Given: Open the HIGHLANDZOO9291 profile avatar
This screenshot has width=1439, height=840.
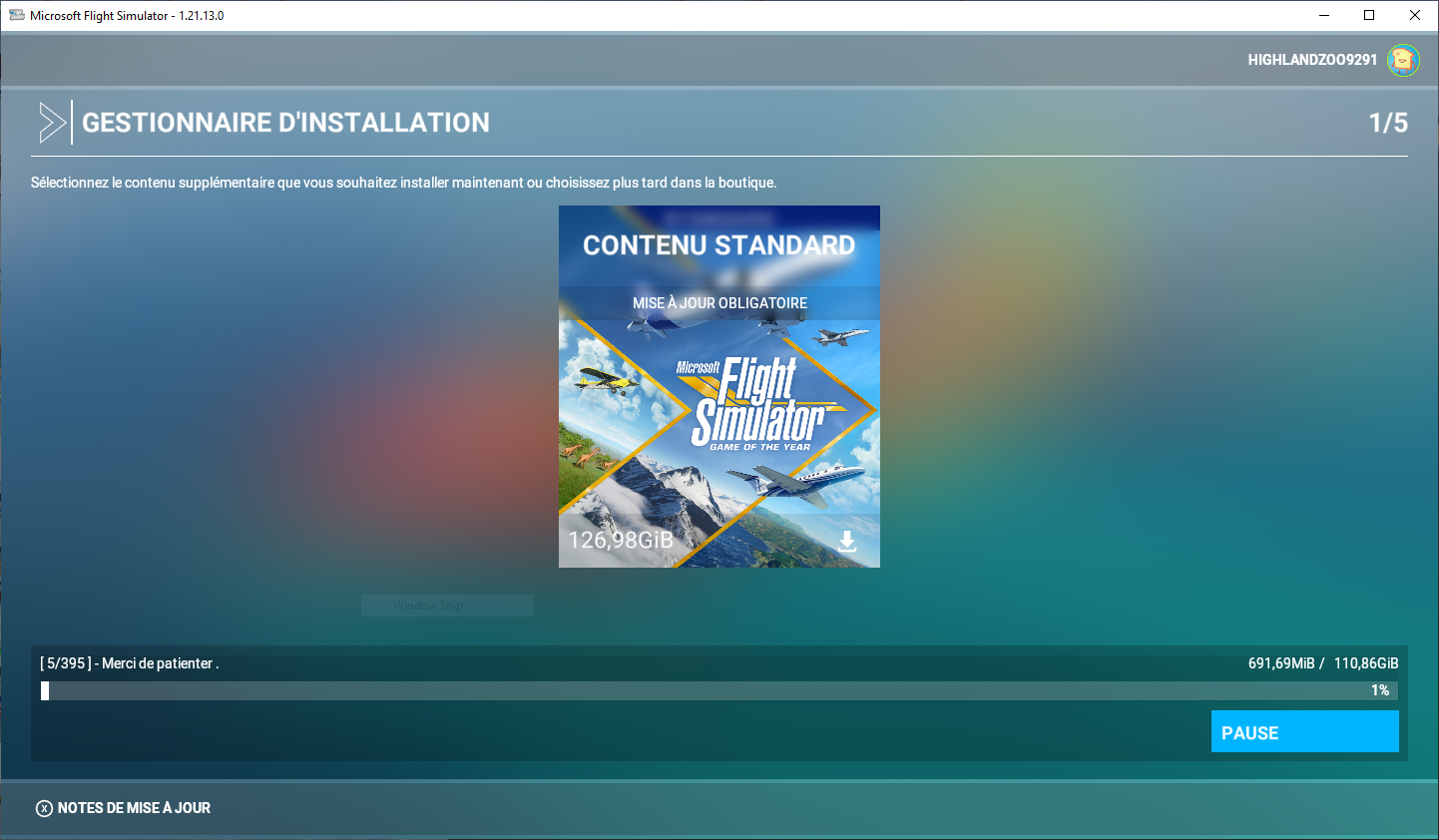Looking at the screenshot, I should coord(1403,60).
